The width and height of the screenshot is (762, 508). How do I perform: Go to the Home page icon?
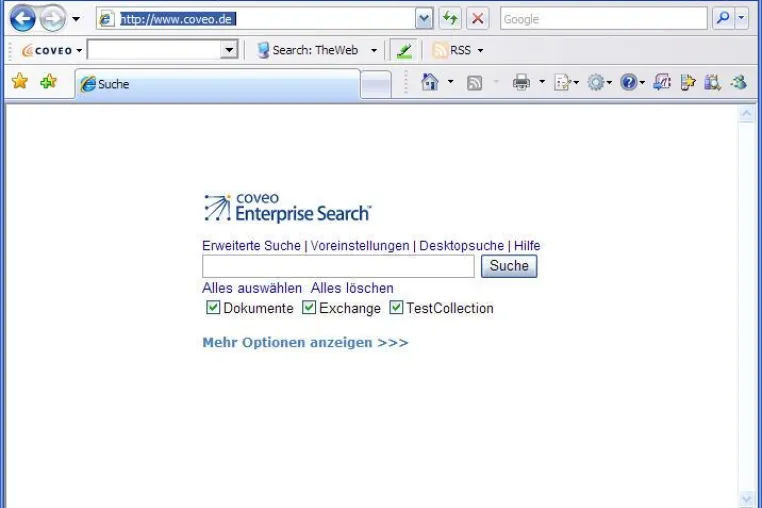(430, 82)
